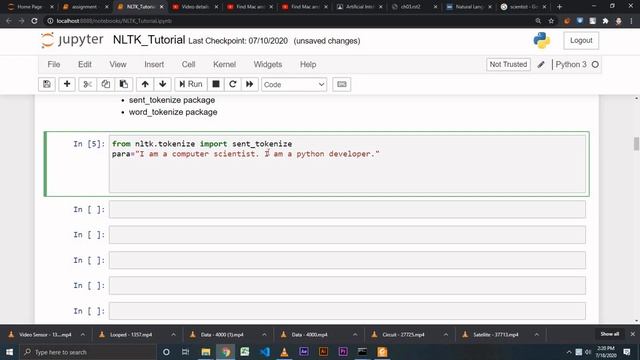The width and height of the screenshot is (640, 360).
Task: Click the Python 3 kernel idle indicator
Action: pos(595,64)
